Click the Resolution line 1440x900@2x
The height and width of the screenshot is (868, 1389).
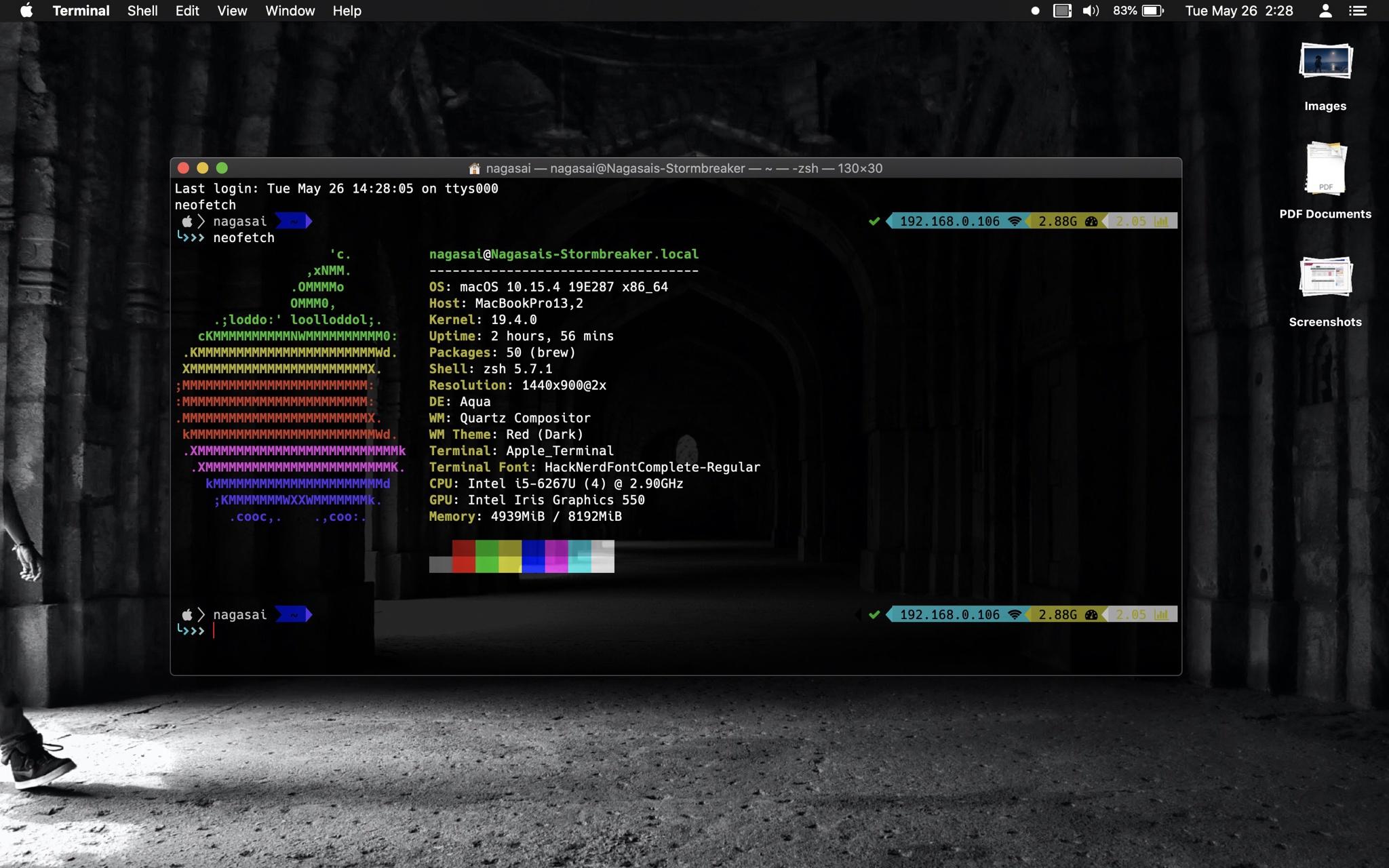tap(517, 385)
